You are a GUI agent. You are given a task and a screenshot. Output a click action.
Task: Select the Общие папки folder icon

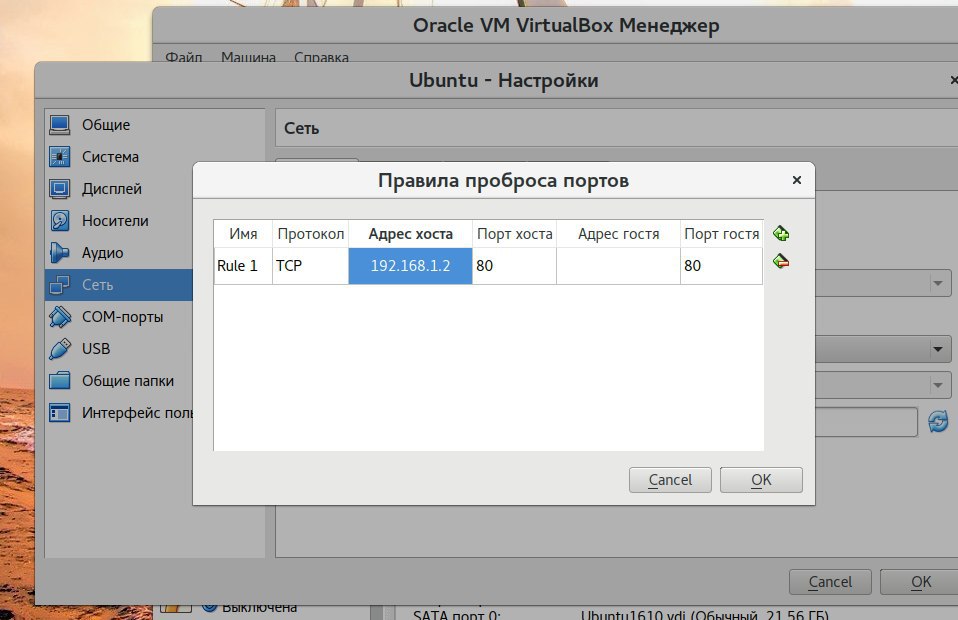pos(59,381)
